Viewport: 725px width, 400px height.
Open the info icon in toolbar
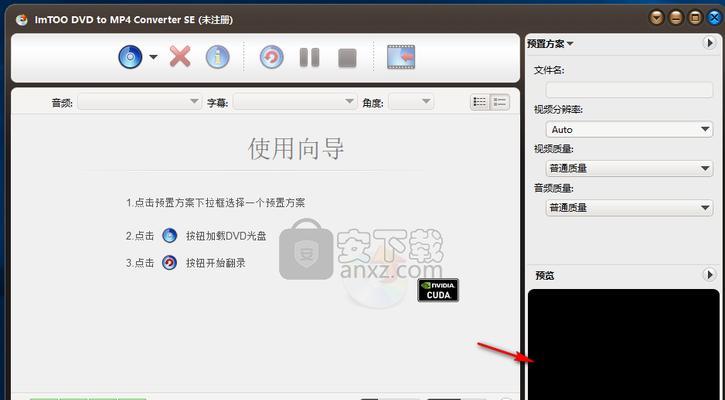217,57
